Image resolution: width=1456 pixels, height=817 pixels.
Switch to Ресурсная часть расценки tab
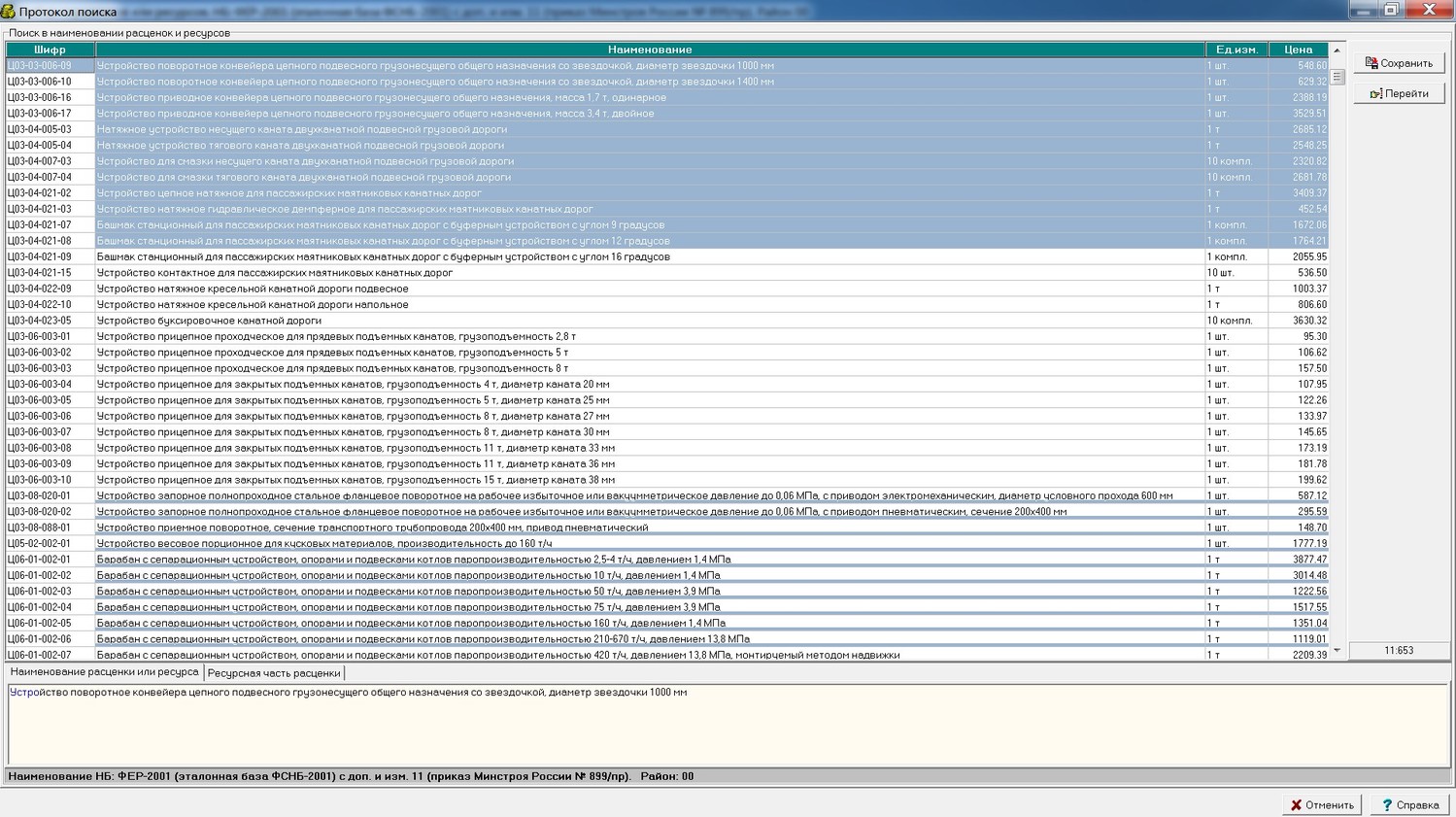[x=273, y=673]
